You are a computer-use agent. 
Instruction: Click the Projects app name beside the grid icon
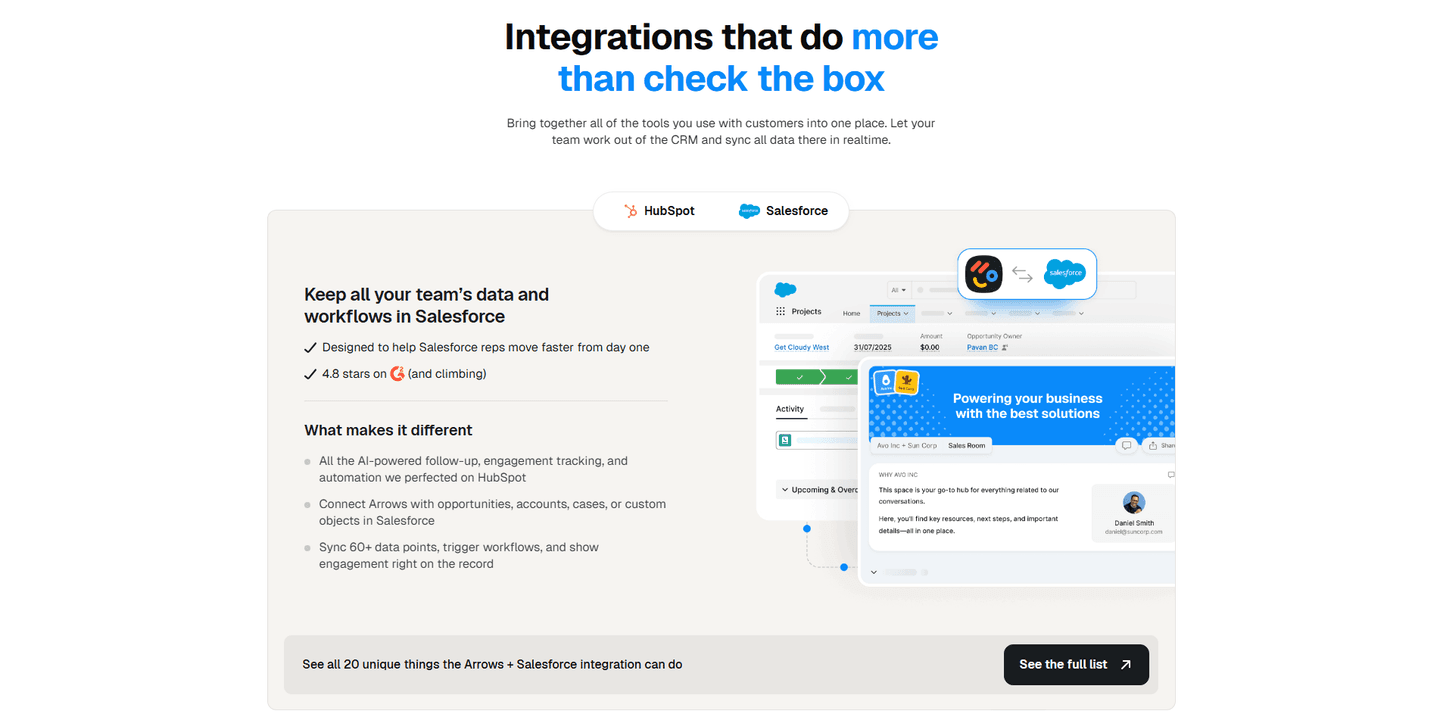pos(806,311)
